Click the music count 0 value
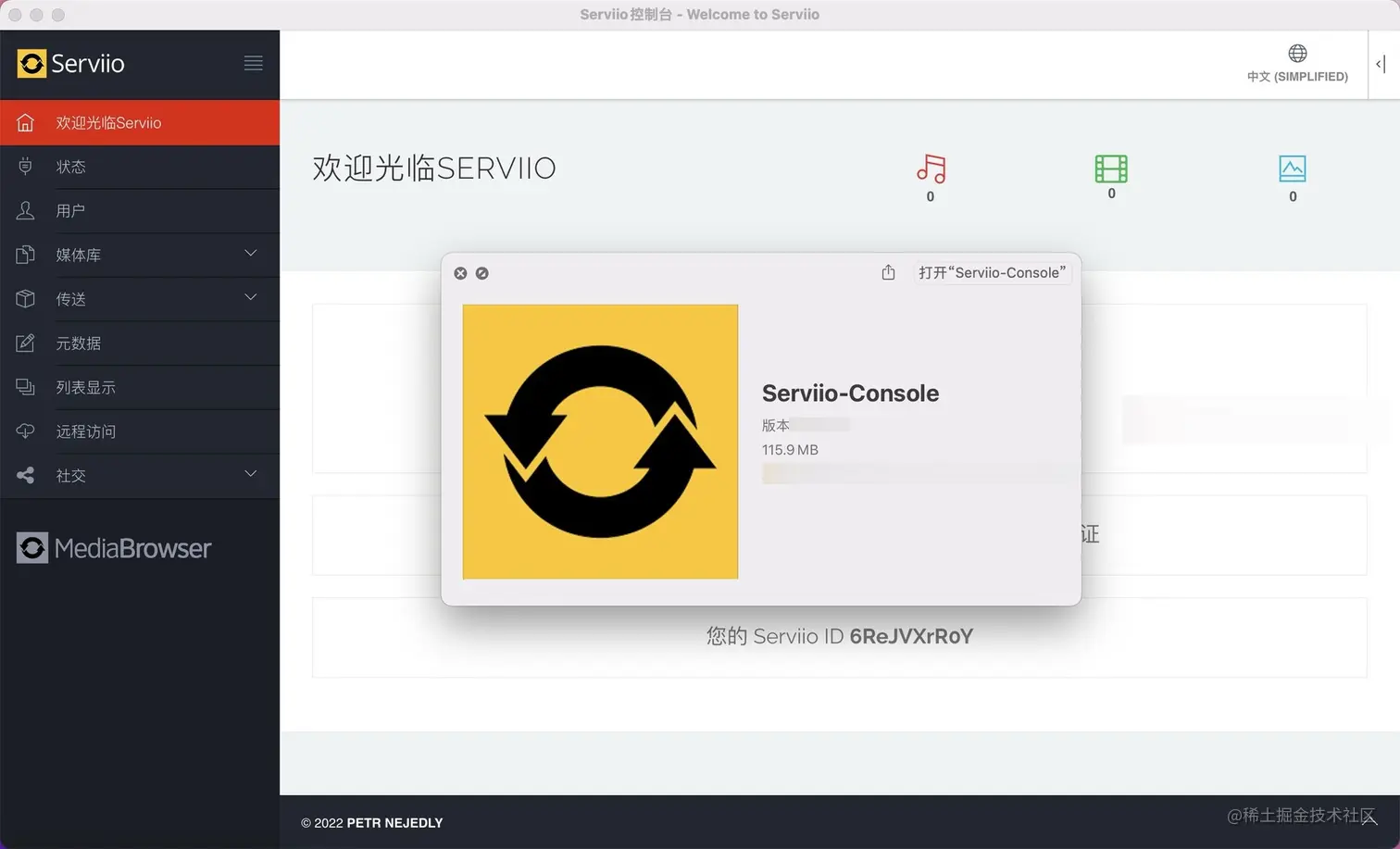This screenshot has width=1400, height=849. pos(931,196)
